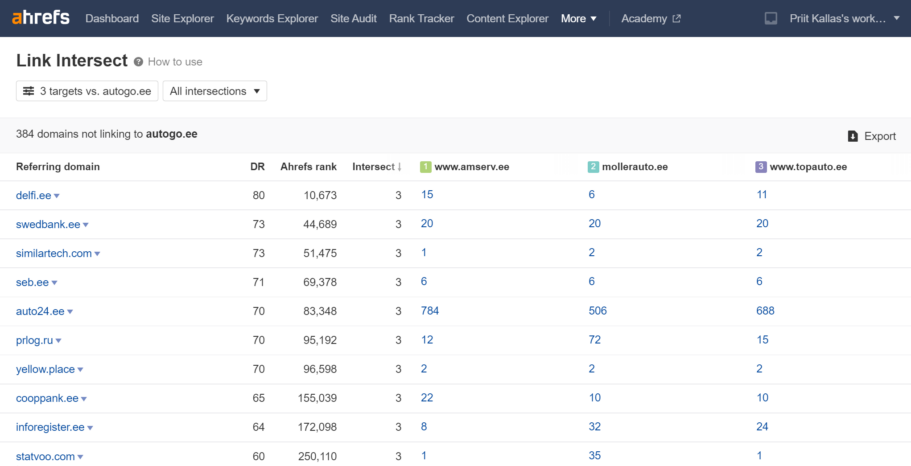Click the Referring domain column header
This screenshot has height=466, width=911.
(x=58, y=167)
